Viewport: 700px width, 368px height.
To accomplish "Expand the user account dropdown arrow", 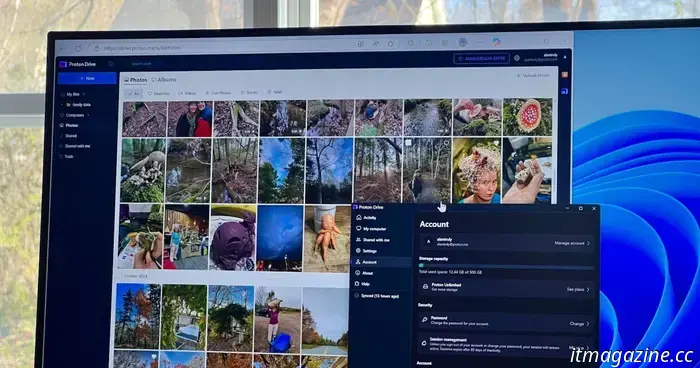I will click(565, 57).
